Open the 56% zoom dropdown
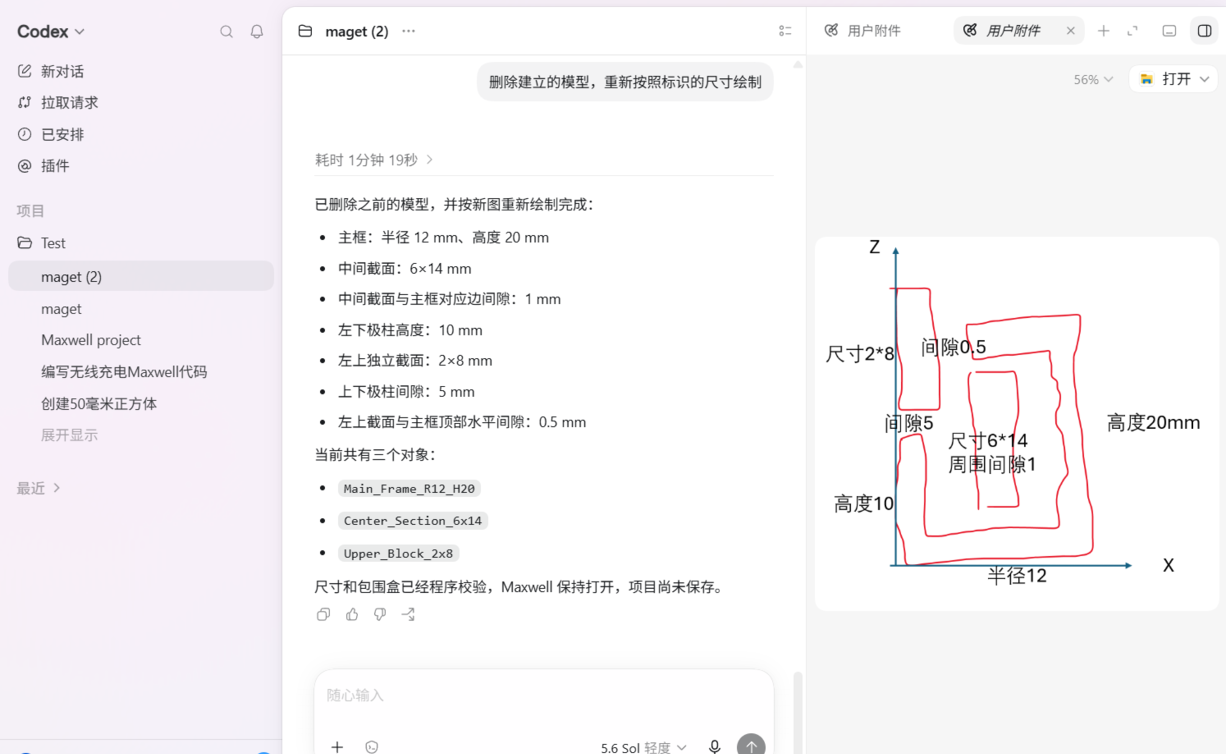Viewport: 1226px width, 754px height. (1093, 79)
